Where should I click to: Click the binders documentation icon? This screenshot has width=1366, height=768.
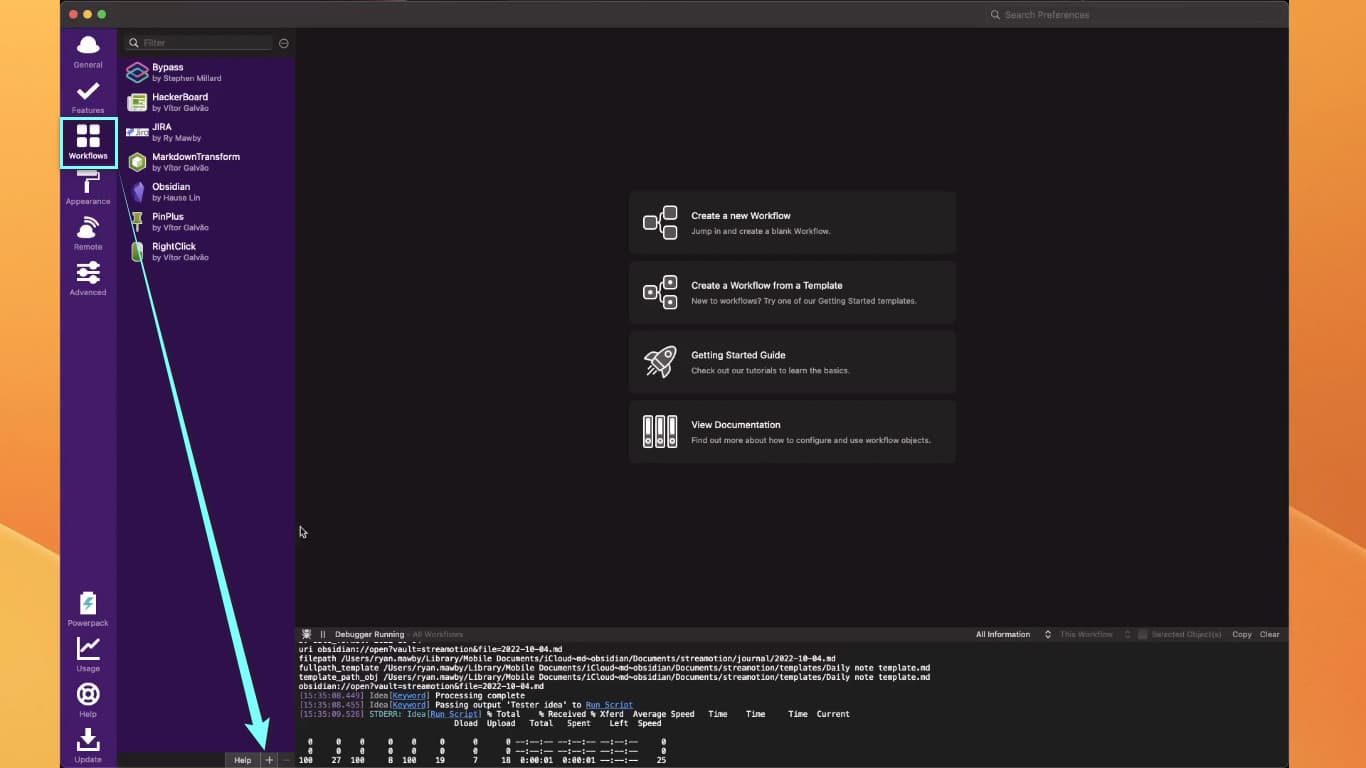click(660, 432)
